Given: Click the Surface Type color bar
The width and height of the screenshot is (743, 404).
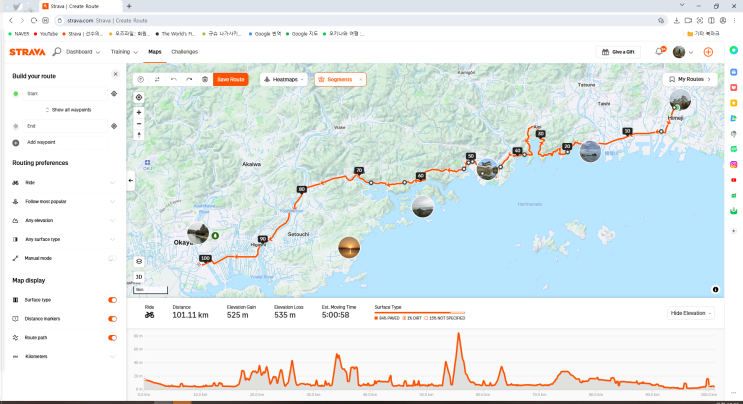Looking at the screenshot, I should coord(420,313).
